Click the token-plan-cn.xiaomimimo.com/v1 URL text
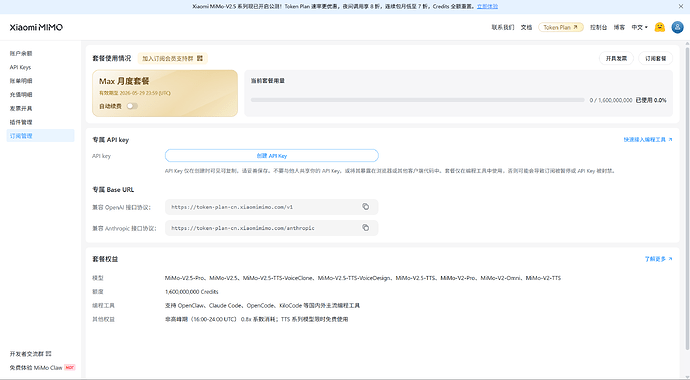Viewport: 690px width, 380px height. [232, 207]
